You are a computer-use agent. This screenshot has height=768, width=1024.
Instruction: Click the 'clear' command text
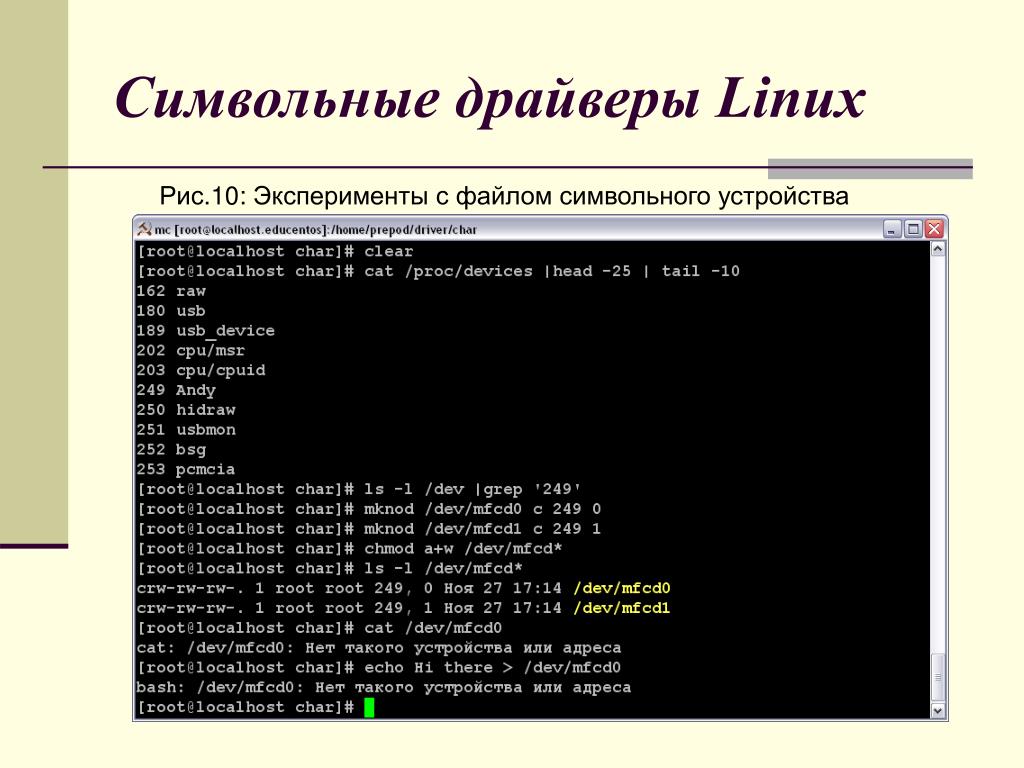(x=389, y=251)
